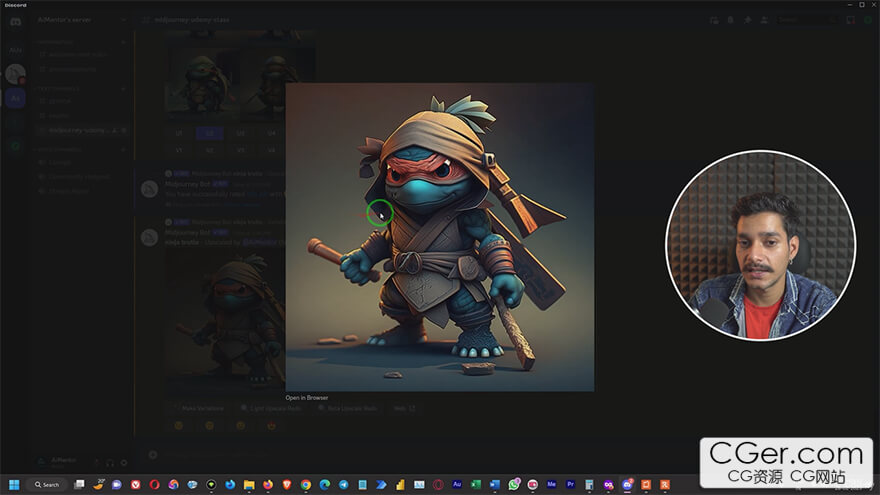Join the Community Hangout voice channel

coord(81,176)
